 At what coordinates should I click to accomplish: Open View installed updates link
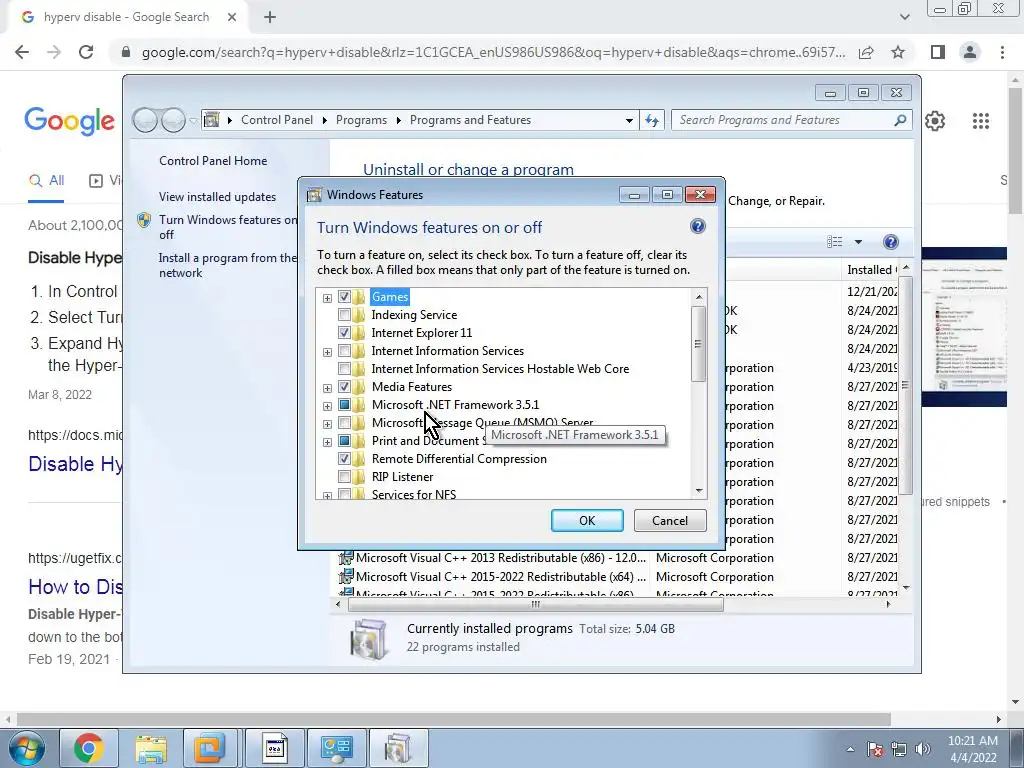217,197
